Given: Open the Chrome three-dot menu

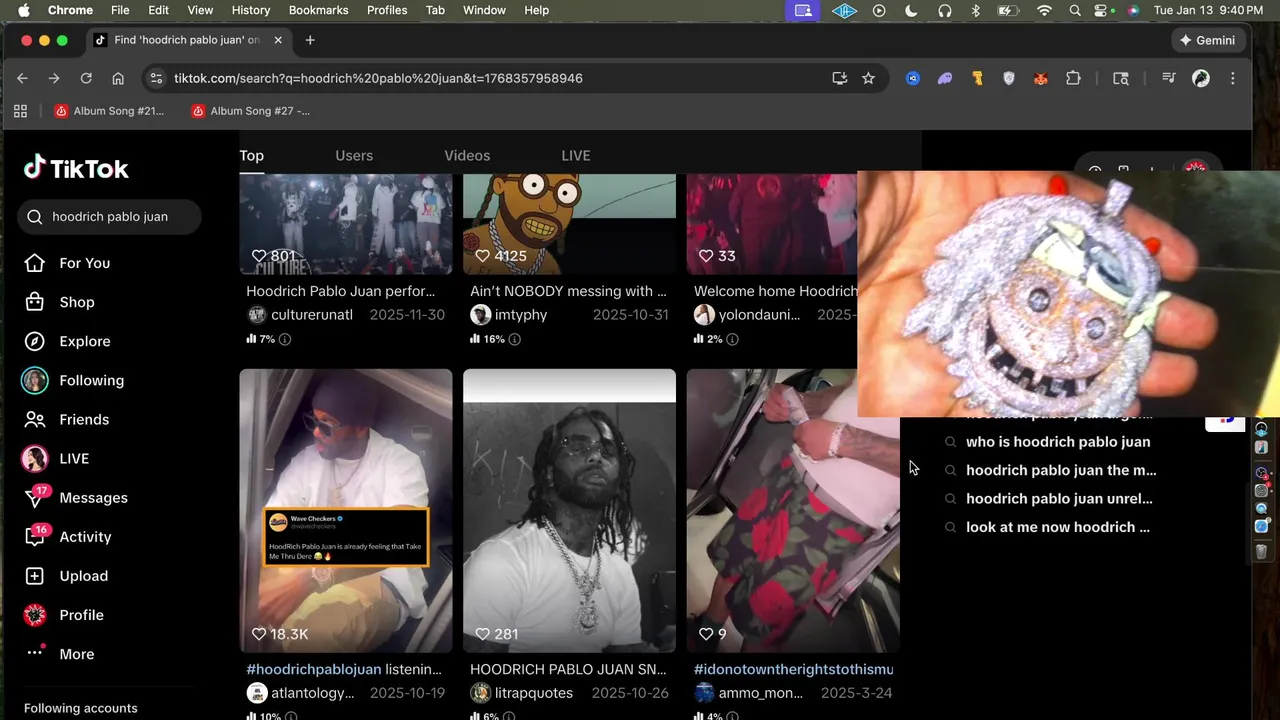Looking at the screenshot, I should click(x=1232, y=78).
